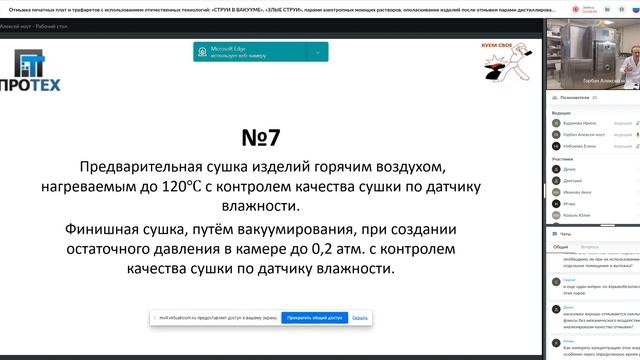Click the resize handle between users and chats
The width and height of the screenshot is (640, 360).
pyautogui.click(x=607, y=225)
